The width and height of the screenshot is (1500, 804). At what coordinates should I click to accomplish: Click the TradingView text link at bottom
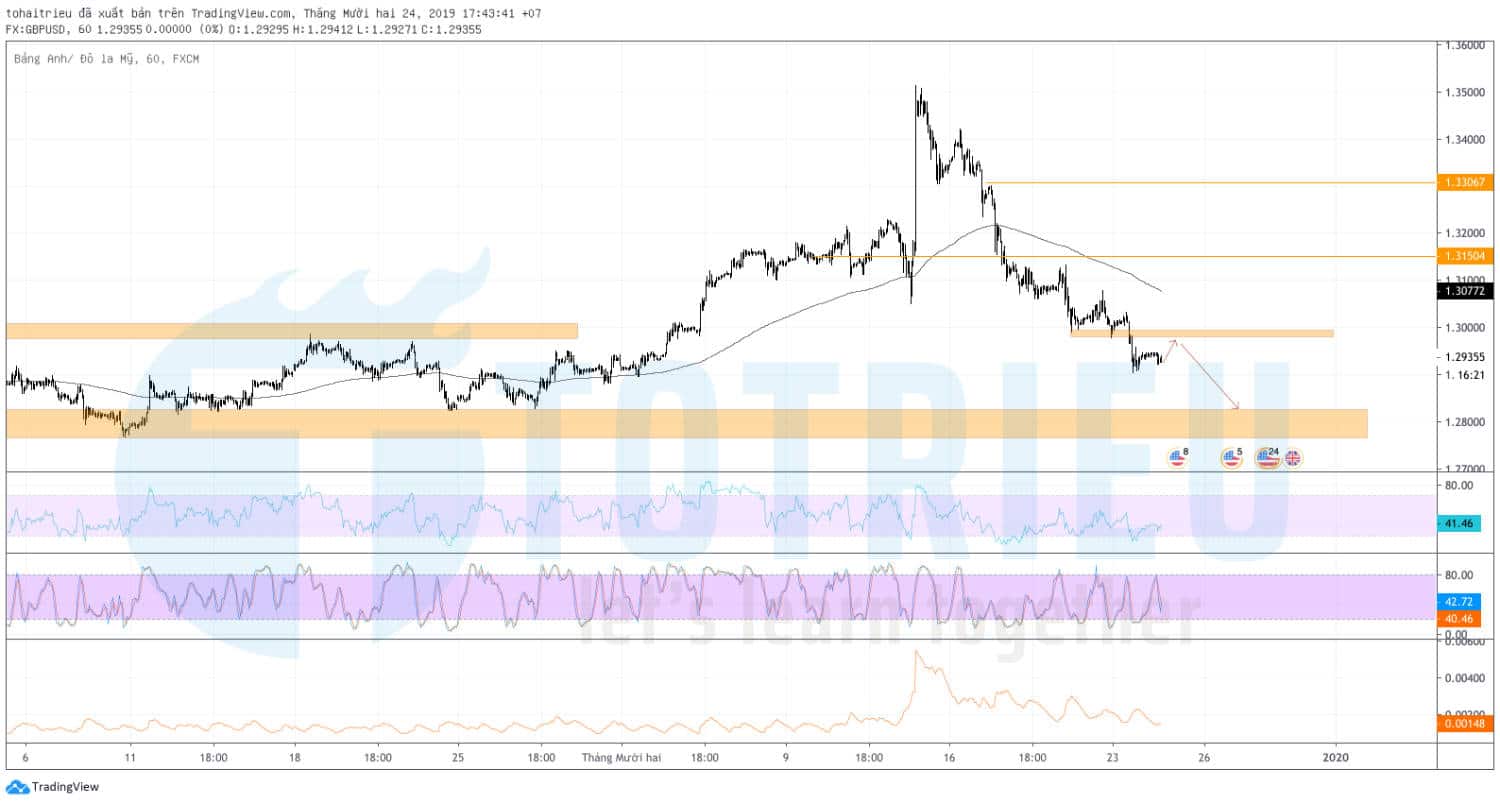click(65, 787)
